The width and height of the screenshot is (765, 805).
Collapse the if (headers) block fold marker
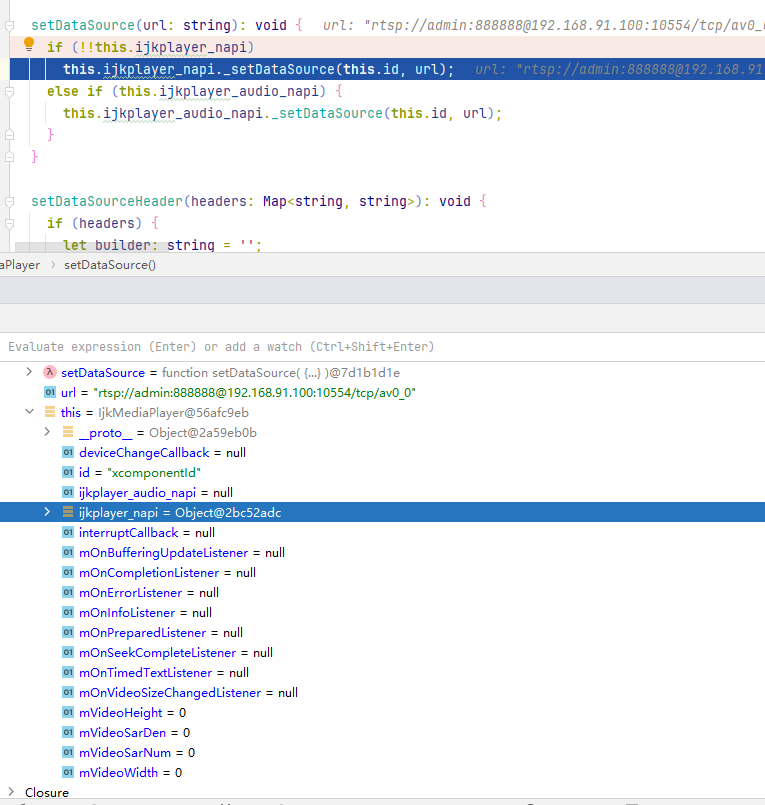click(9, 223)
